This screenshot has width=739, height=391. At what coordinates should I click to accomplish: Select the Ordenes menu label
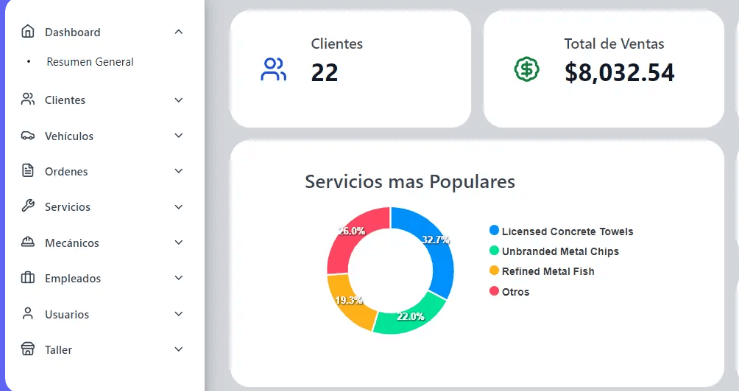[66, 171]
